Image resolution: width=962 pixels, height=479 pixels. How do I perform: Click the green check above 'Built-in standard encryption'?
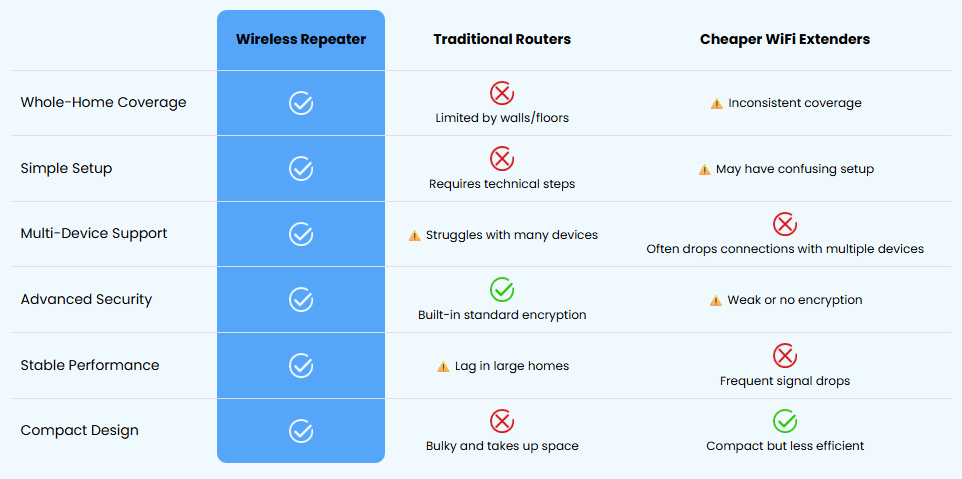[502, 289]
